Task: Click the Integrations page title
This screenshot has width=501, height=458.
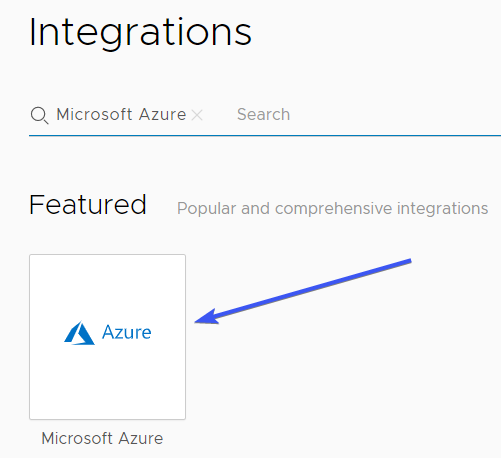Action: 140,33
